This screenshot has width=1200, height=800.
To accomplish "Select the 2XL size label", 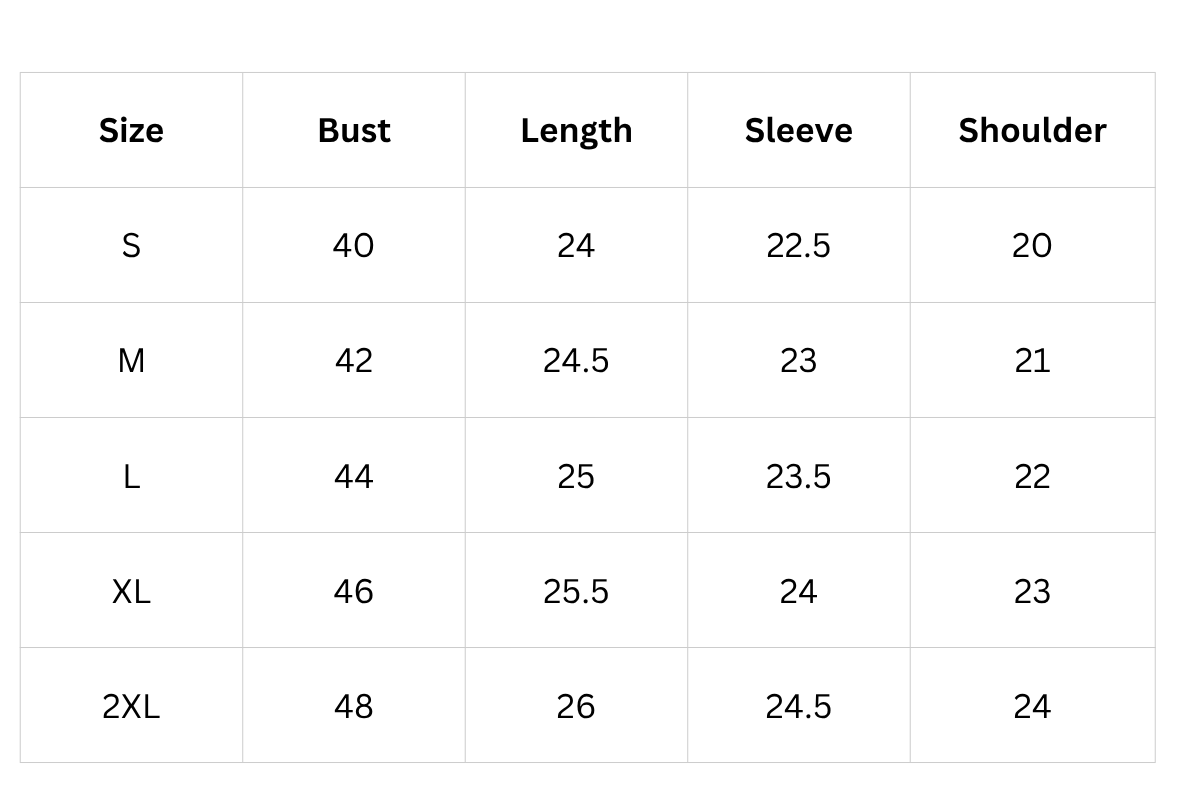I will 131,707.
